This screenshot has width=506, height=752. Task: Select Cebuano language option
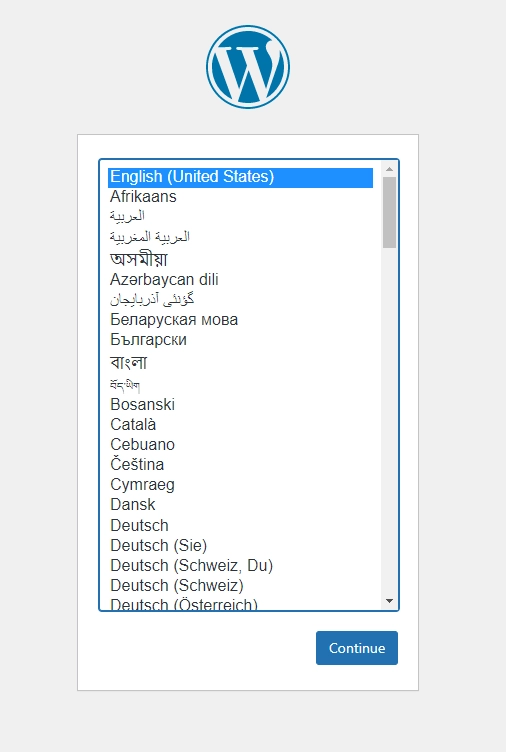pos(240,445)
